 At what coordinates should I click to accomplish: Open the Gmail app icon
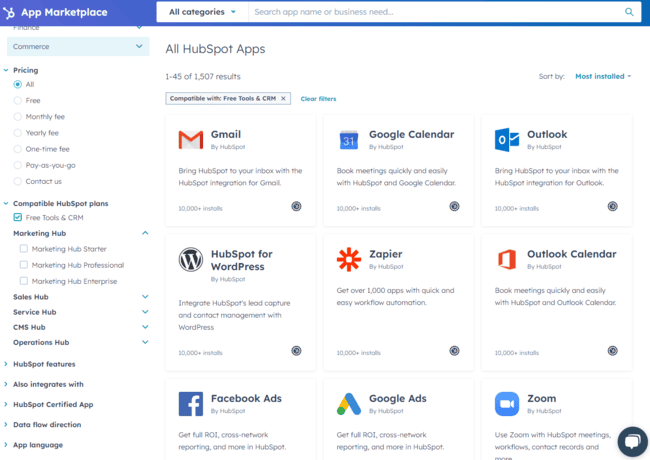click(x=191, y=140)
